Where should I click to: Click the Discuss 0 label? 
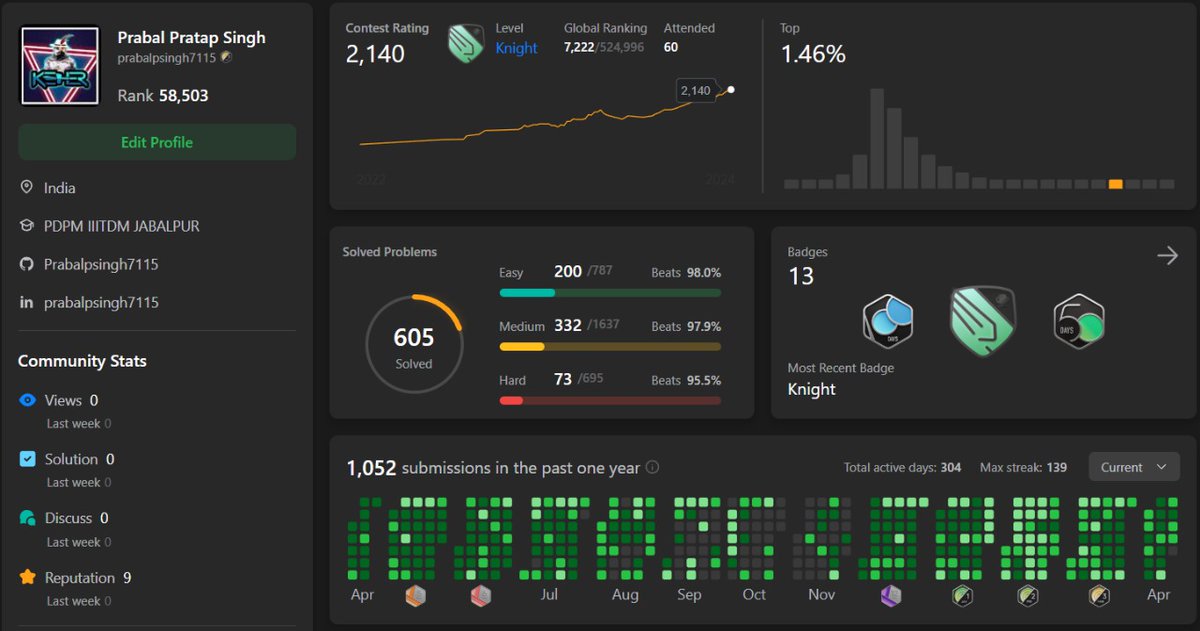[x=76, y=518]
